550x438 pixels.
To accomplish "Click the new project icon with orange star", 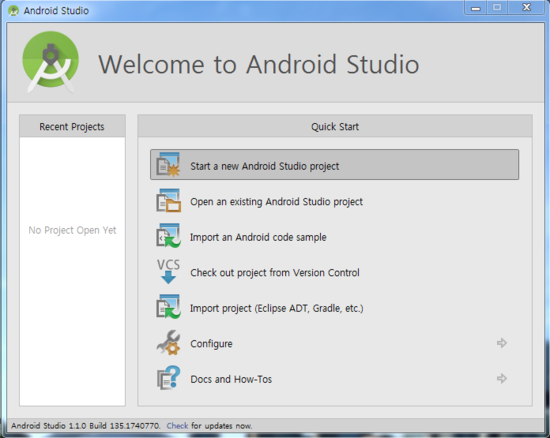I will pyautogui.click(x=168, y=164).
